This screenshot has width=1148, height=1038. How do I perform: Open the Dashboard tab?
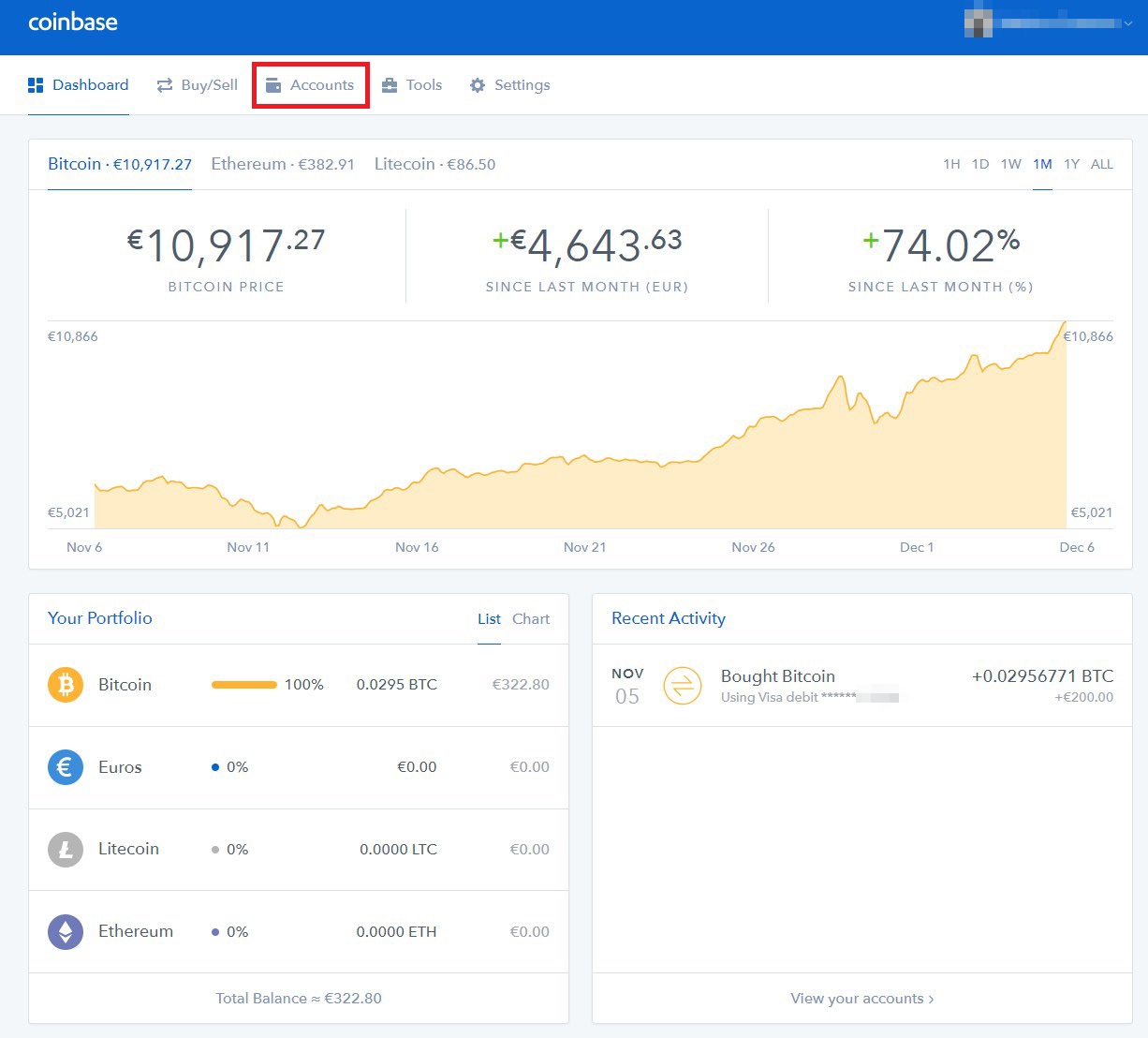point(79,85)
